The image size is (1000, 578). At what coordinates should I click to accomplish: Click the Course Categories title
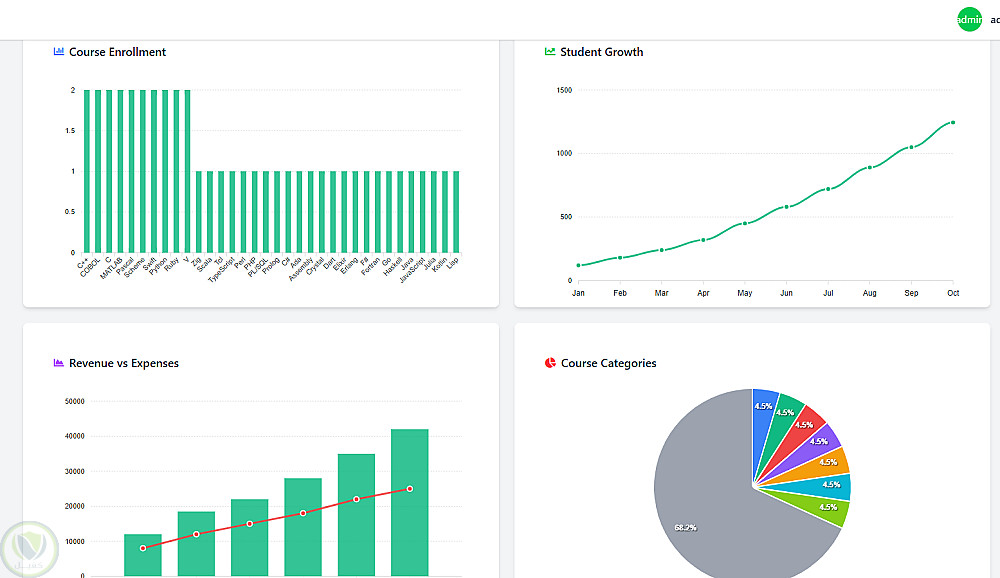coord(608,363)
